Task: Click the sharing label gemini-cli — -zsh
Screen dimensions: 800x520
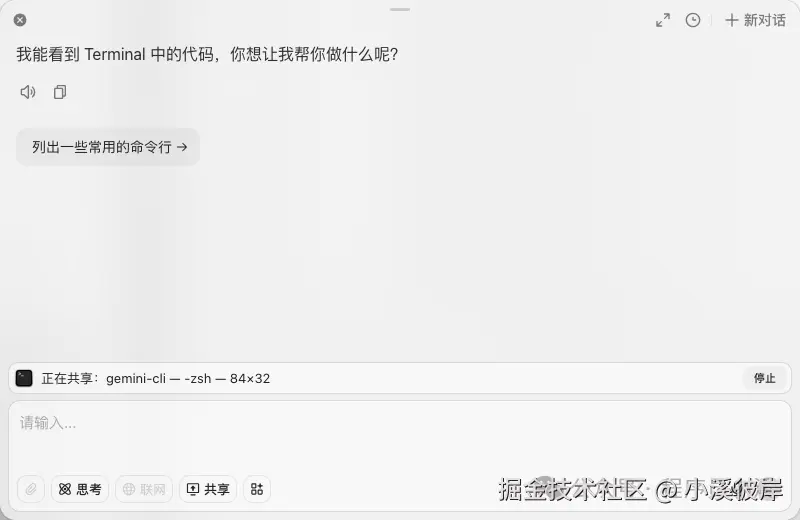Action: click(x=156, y=379)
